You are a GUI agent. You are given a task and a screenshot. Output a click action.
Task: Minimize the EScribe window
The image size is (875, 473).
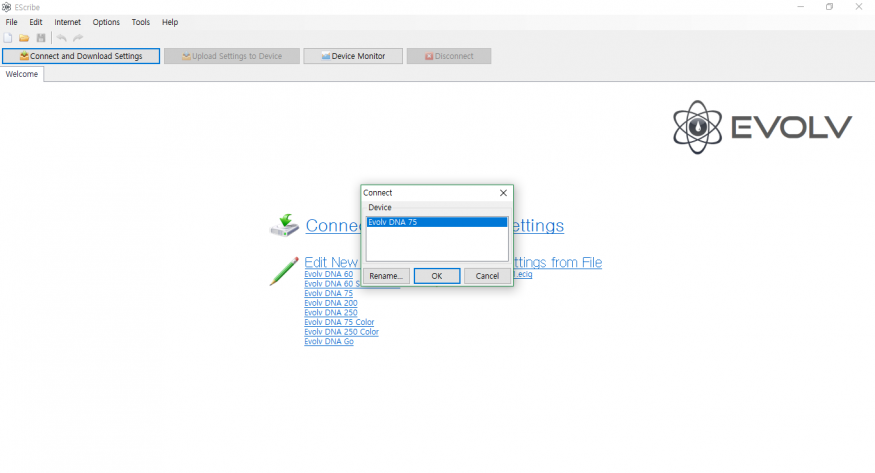point(801,7)
